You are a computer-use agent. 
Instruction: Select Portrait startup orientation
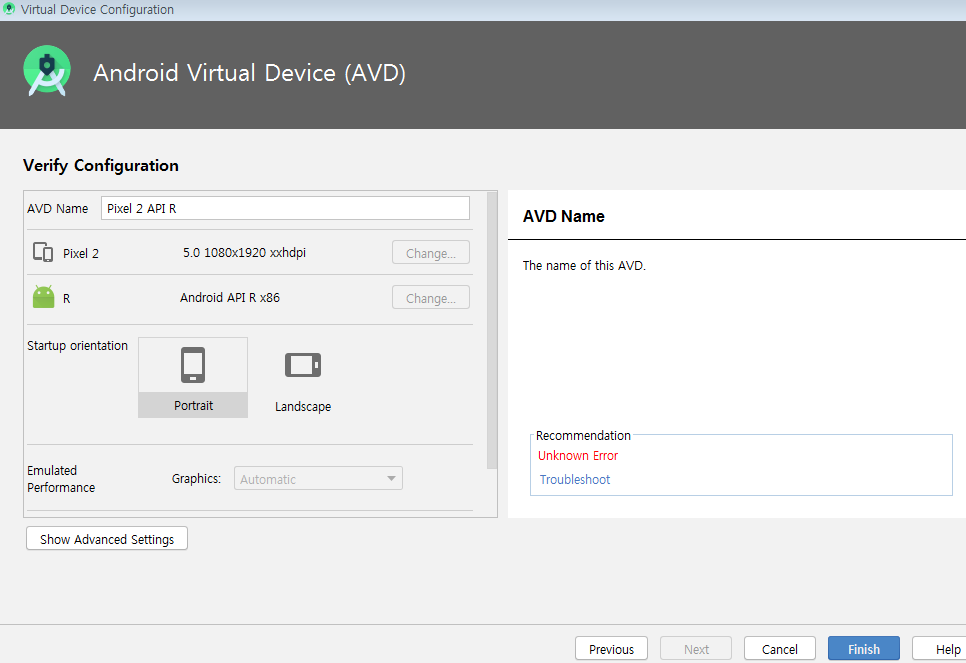point(193,377)
